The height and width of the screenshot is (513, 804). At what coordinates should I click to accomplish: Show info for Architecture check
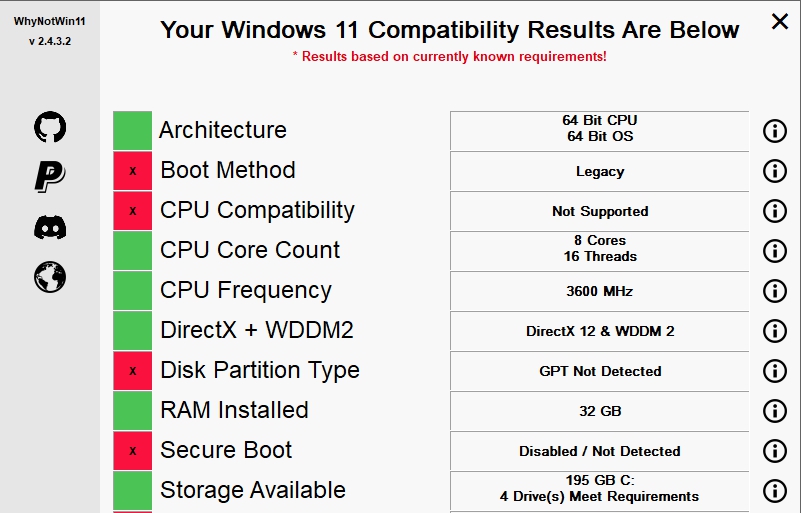pos(774,131)
